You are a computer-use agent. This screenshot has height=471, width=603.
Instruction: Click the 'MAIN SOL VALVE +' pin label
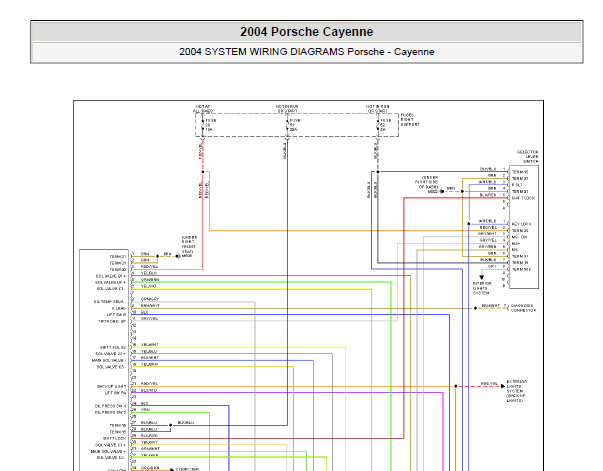coord(108,451)
